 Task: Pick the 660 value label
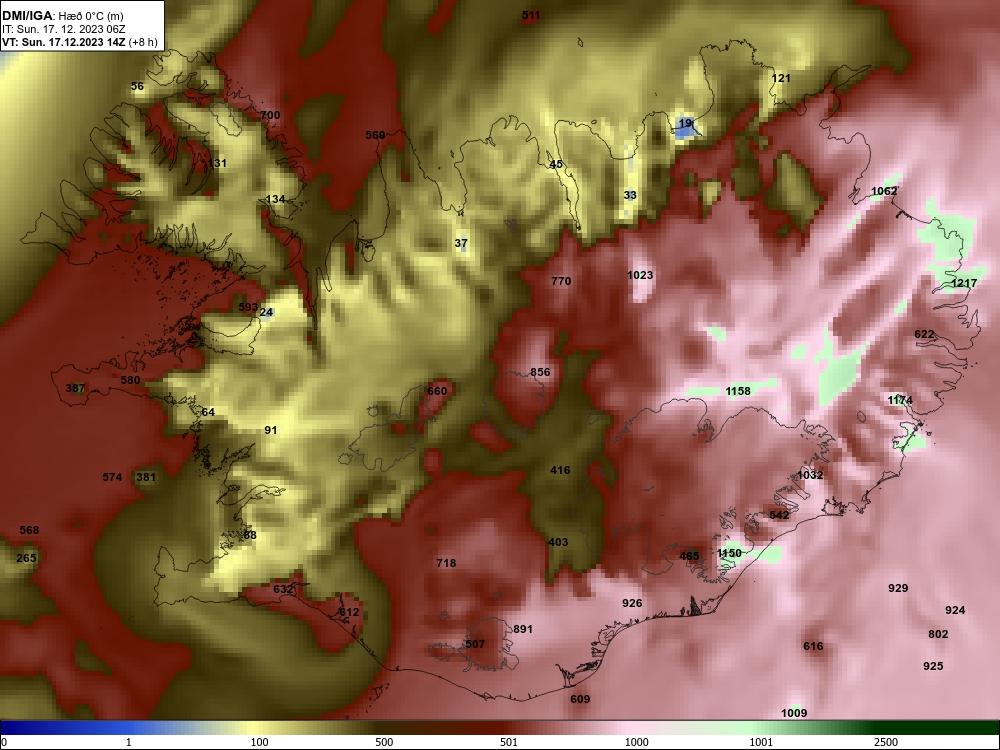tap(437, 390)
